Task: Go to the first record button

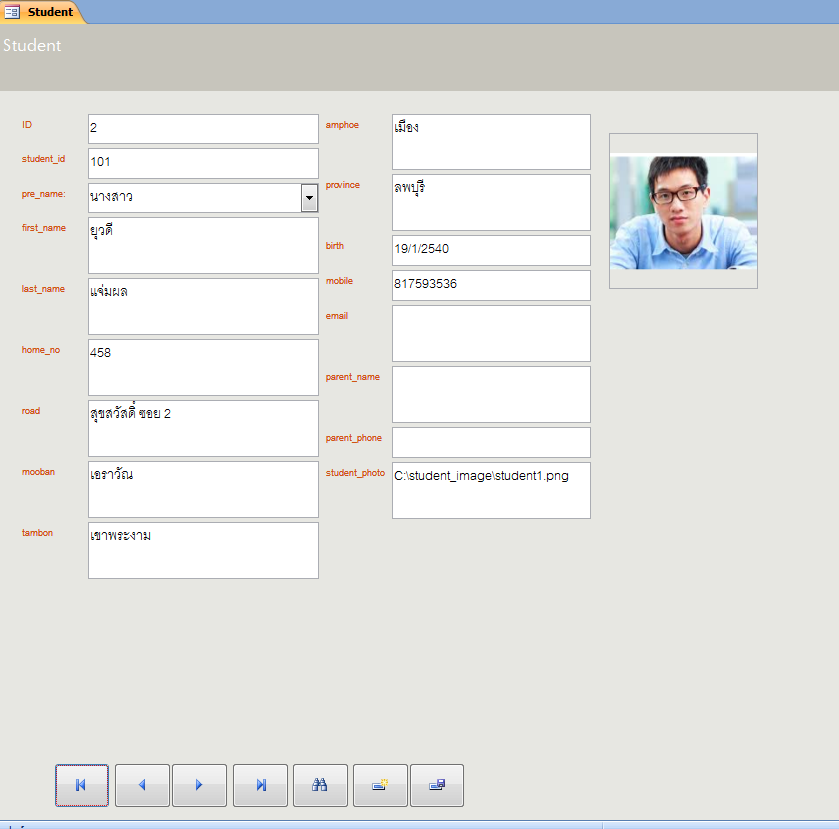Action: pyautogui.click(x=82, y=785)
